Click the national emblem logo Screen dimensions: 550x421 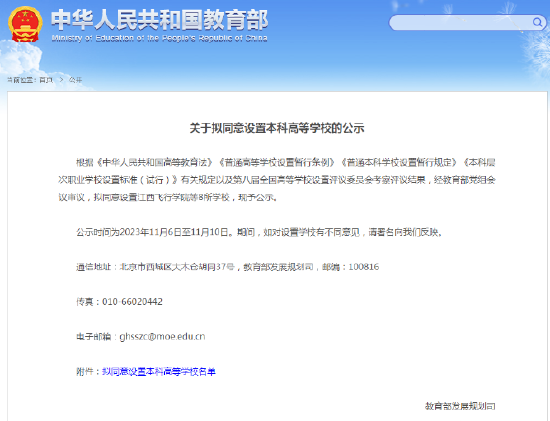click(25, 24)
